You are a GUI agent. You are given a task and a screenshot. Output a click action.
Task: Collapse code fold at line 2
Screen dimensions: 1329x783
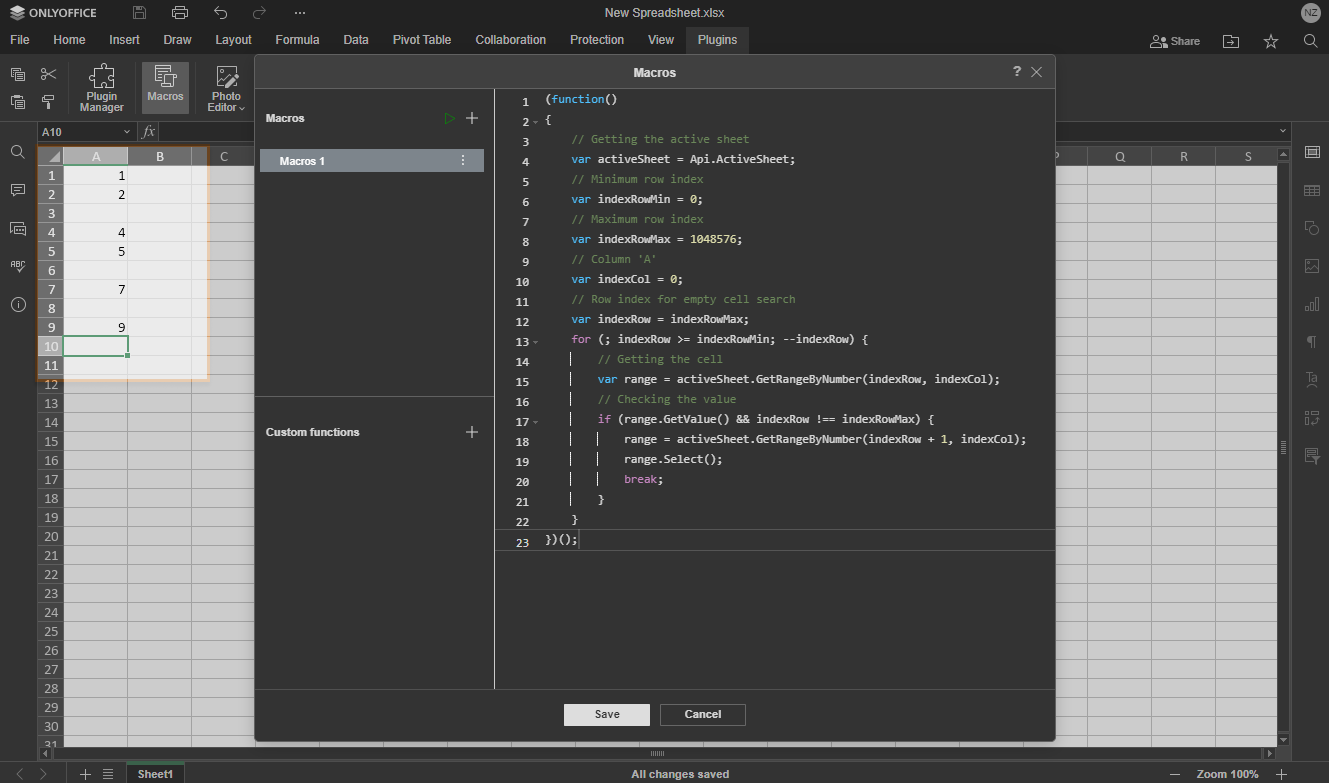coord(536,122)
